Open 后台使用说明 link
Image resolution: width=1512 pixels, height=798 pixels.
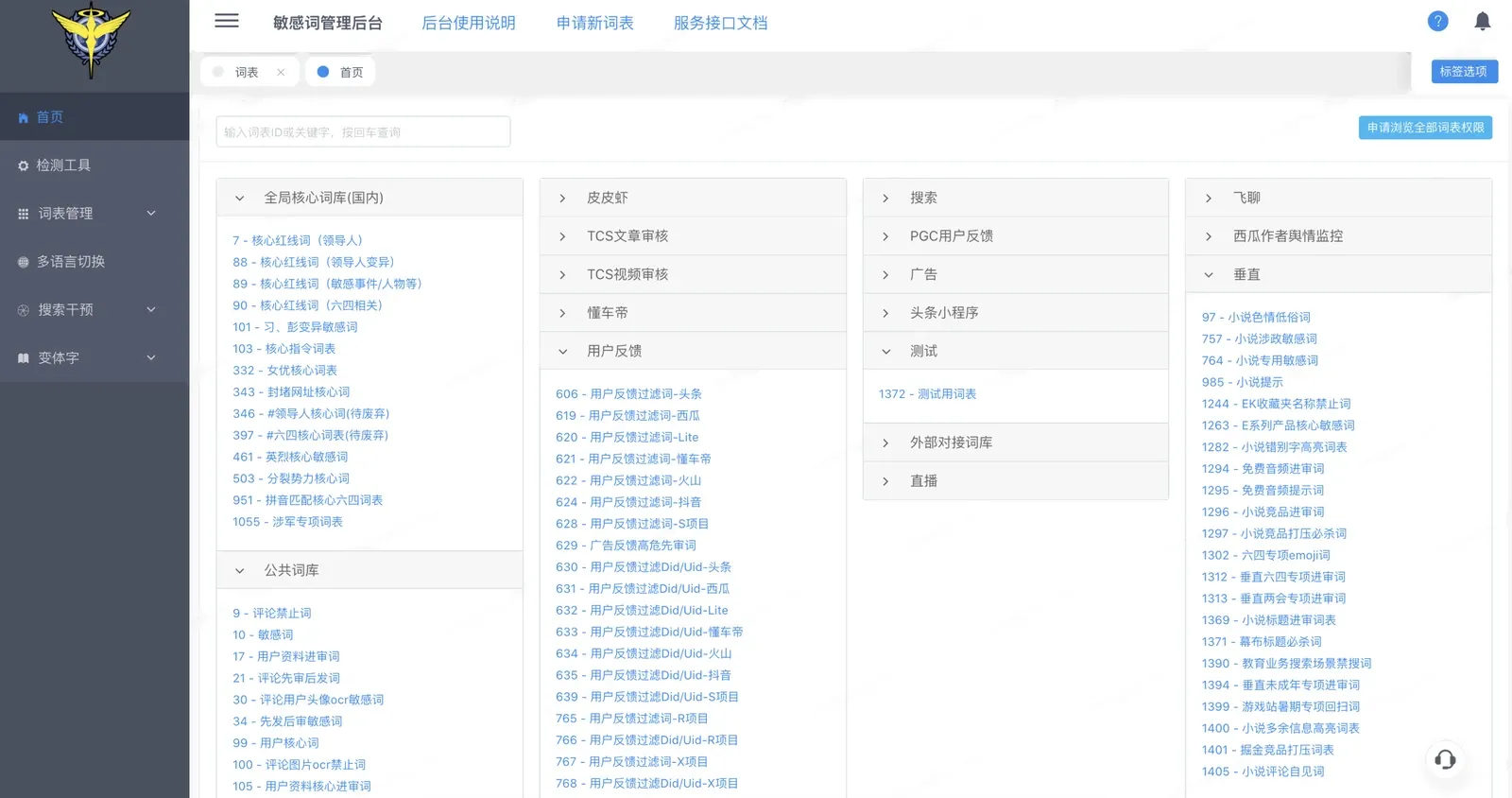click(469, 23)
